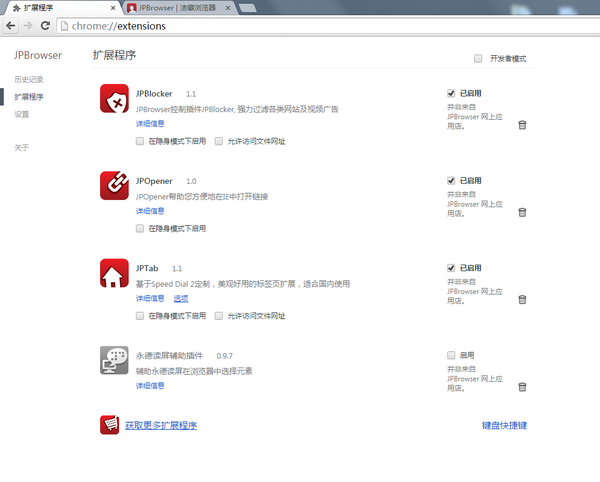600x482 pixels.
Task: Allow JPOpener in incognito mode
Action: tap(140, 228)
